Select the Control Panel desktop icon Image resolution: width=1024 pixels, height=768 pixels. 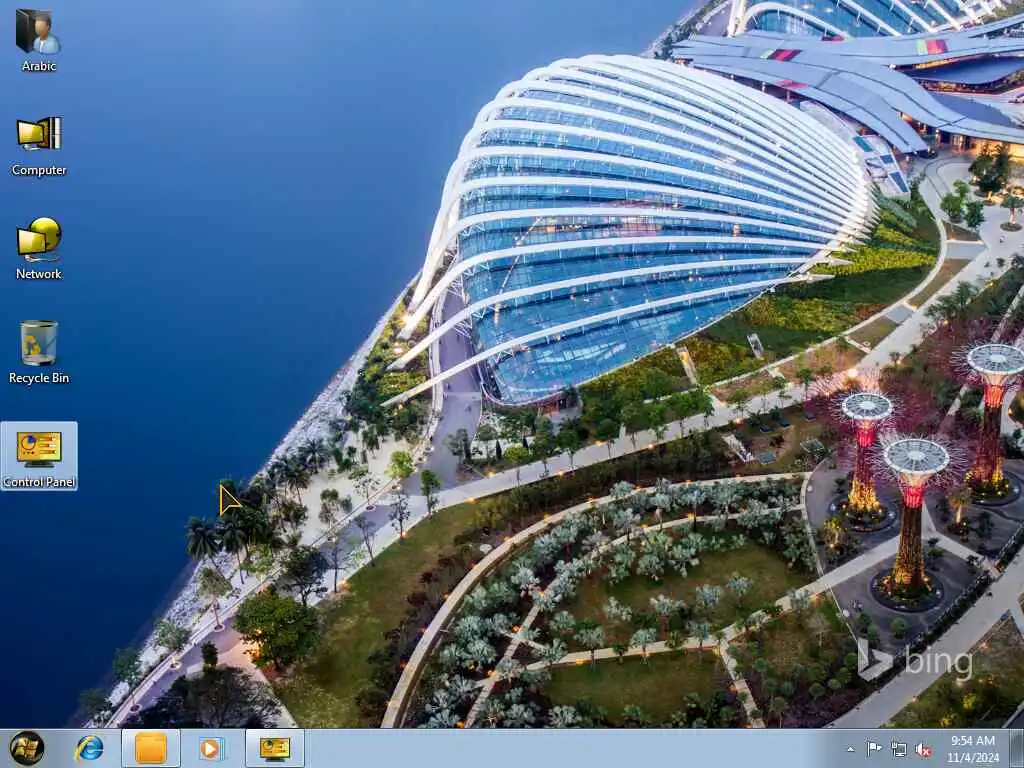[x=39, y=456]
